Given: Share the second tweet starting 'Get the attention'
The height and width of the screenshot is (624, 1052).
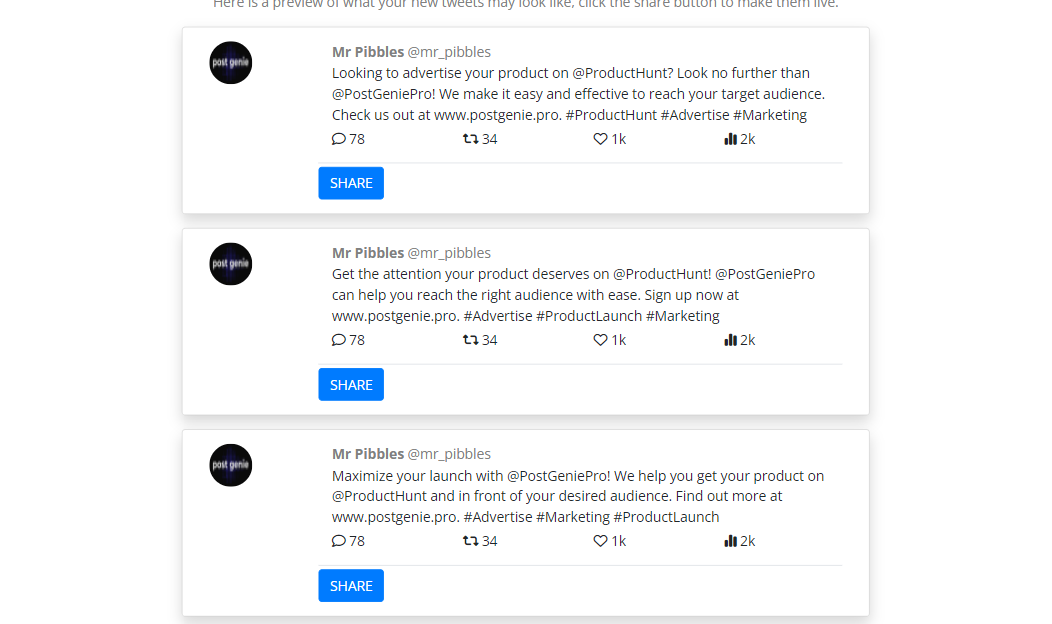Looking at the screenshot, I should click(x=351, y=384).
